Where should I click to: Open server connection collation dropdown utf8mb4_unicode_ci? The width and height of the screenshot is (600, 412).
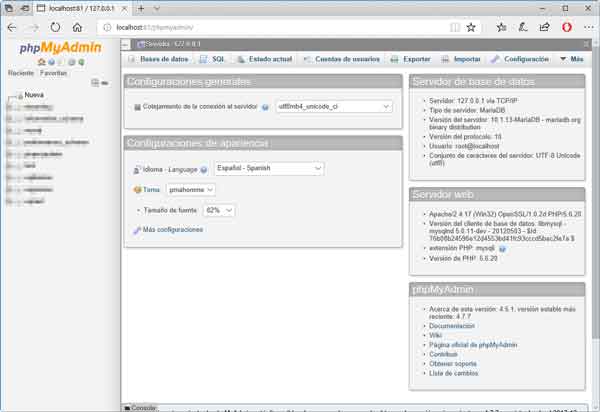click(x=334, y=107)
